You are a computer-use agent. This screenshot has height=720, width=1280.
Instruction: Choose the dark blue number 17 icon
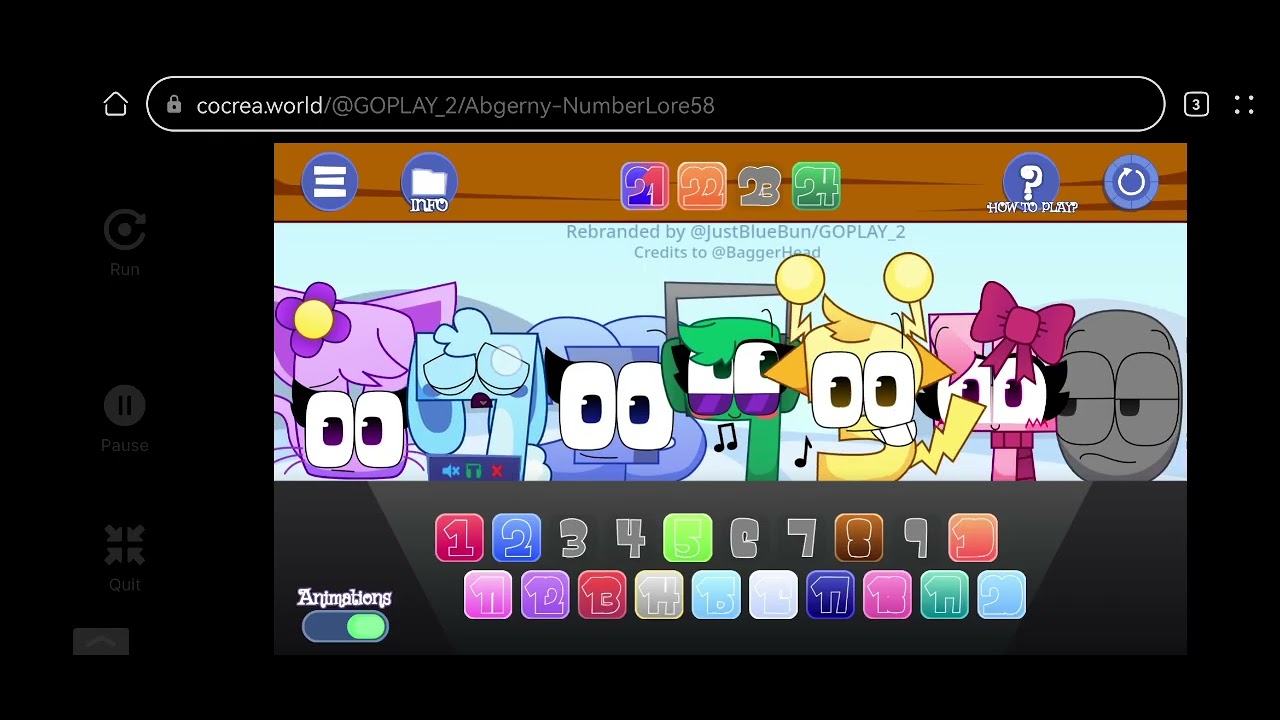click(830, 595)
